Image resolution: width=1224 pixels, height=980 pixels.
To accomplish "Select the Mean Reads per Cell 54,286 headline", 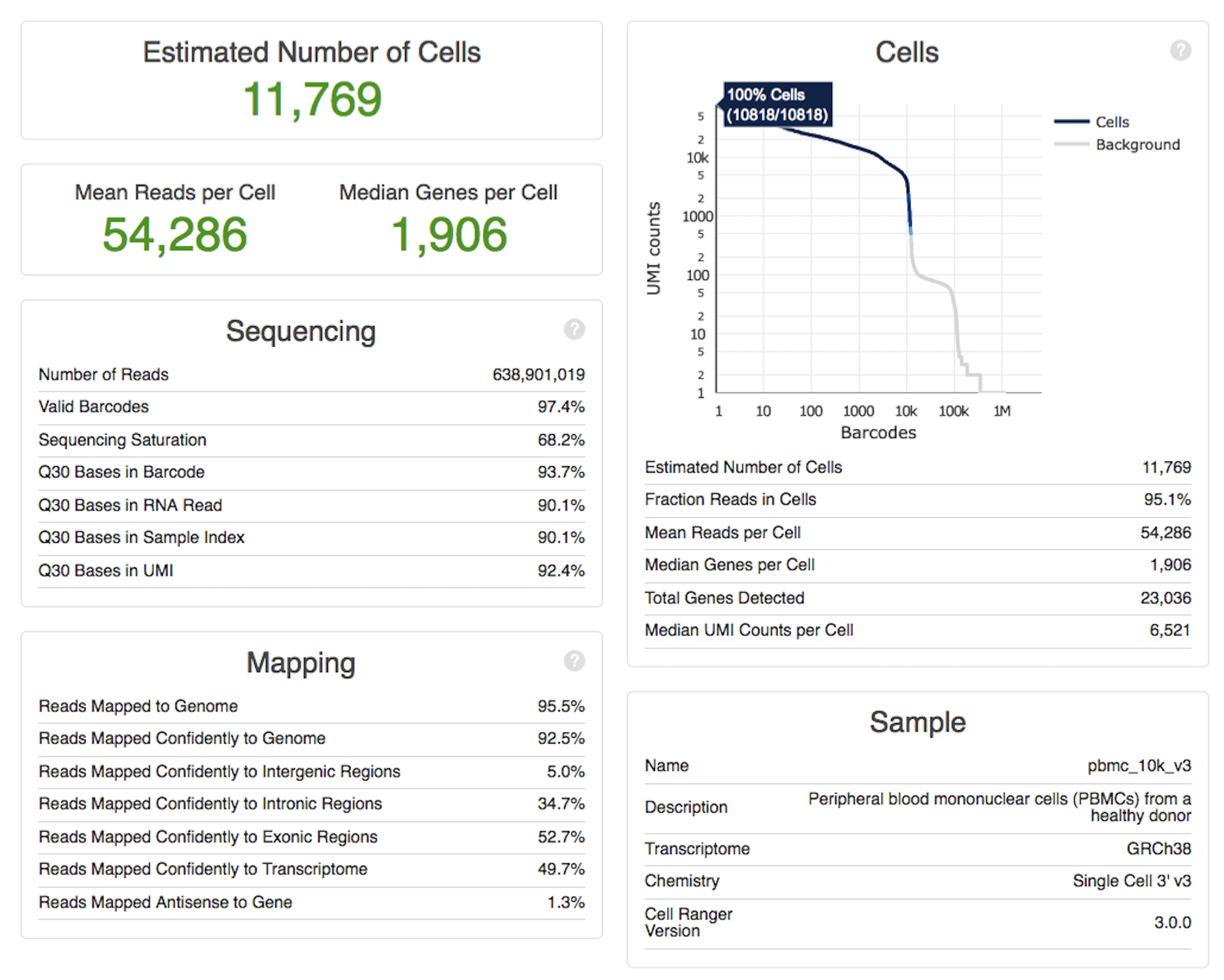I will (175, 235).
